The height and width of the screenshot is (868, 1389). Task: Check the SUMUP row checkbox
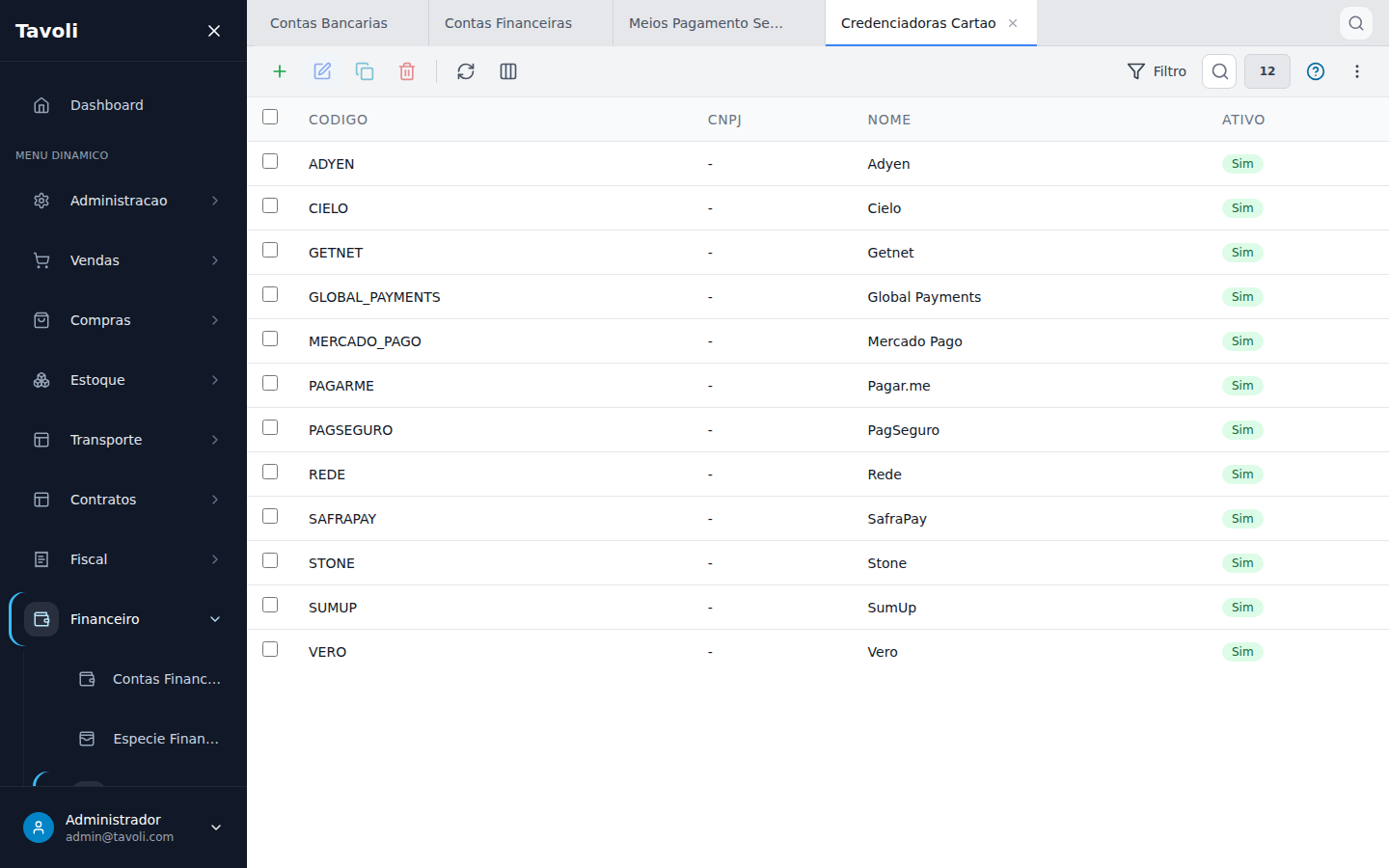click(x=270, y=605)
